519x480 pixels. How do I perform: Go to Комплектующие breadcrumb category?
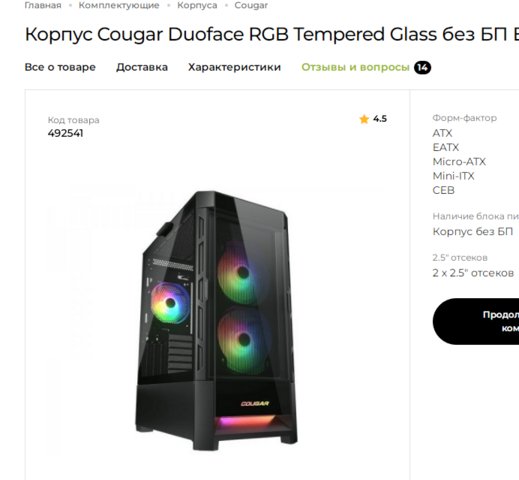coord(119,5)
